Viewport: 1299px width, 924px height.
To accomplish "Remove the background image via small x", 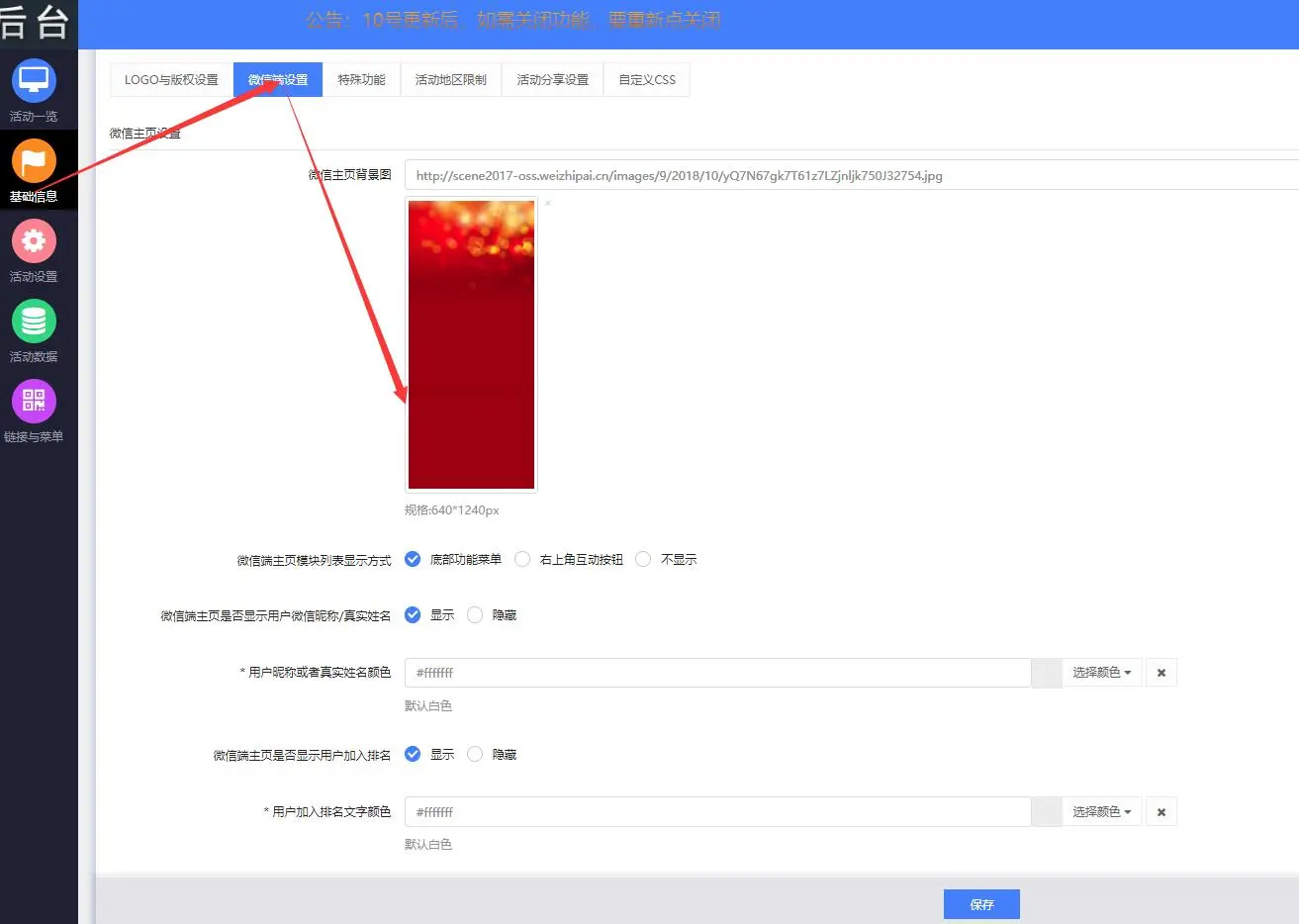I will [548, 204].
